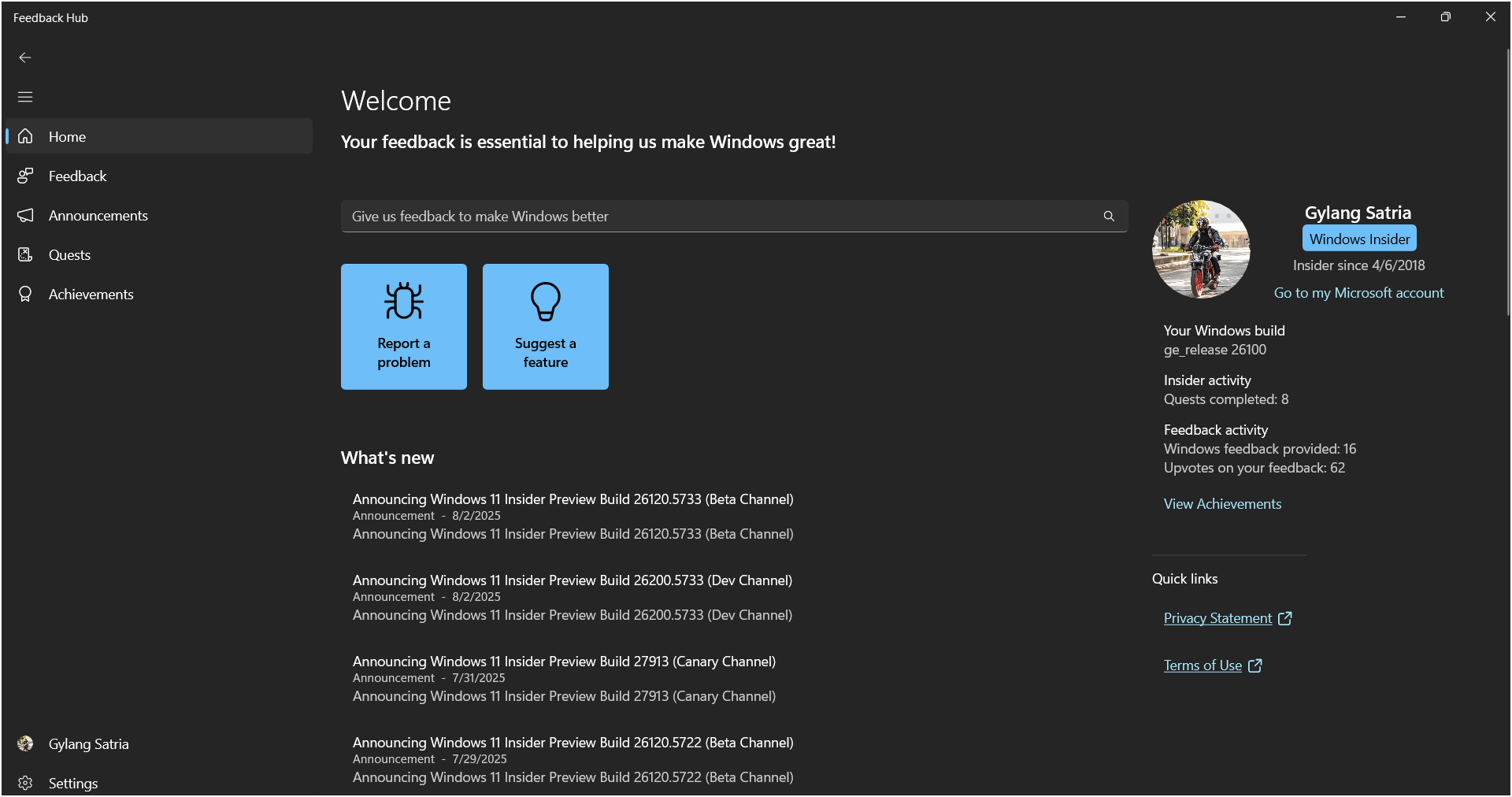This screenshot has height=797, width=1512.
Task: Click the lightbulb icon on Suggest a feature
Action: click(x=546, y=301)
